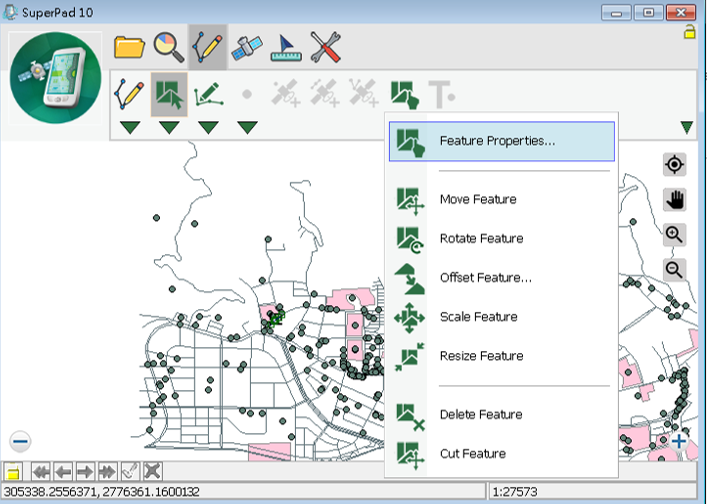The height and width of the screenshot is (504, 707).
Task: Select the Edit pencil main toolbar tab
Action: 207,47
